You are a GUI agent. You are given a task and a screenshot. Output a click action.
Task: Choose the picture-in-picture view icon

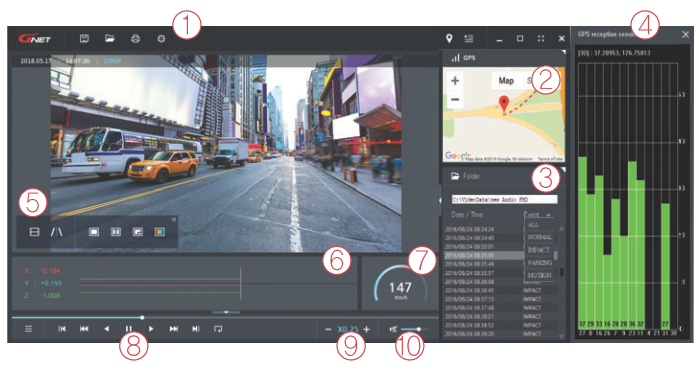point(138,232)
